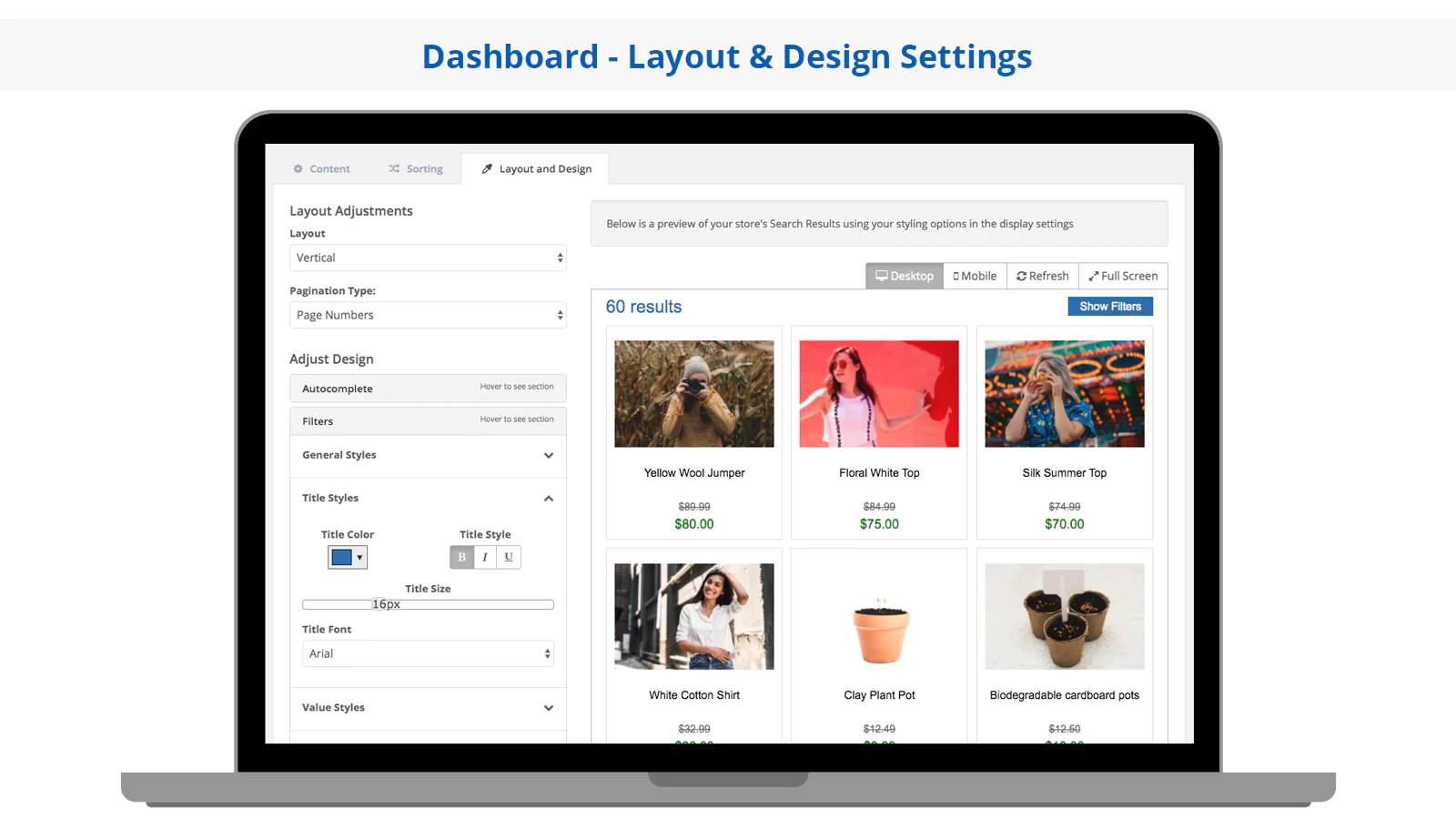Toggle bold title style
Screen dimensions: 1456x819
click(x=461, y=557)
